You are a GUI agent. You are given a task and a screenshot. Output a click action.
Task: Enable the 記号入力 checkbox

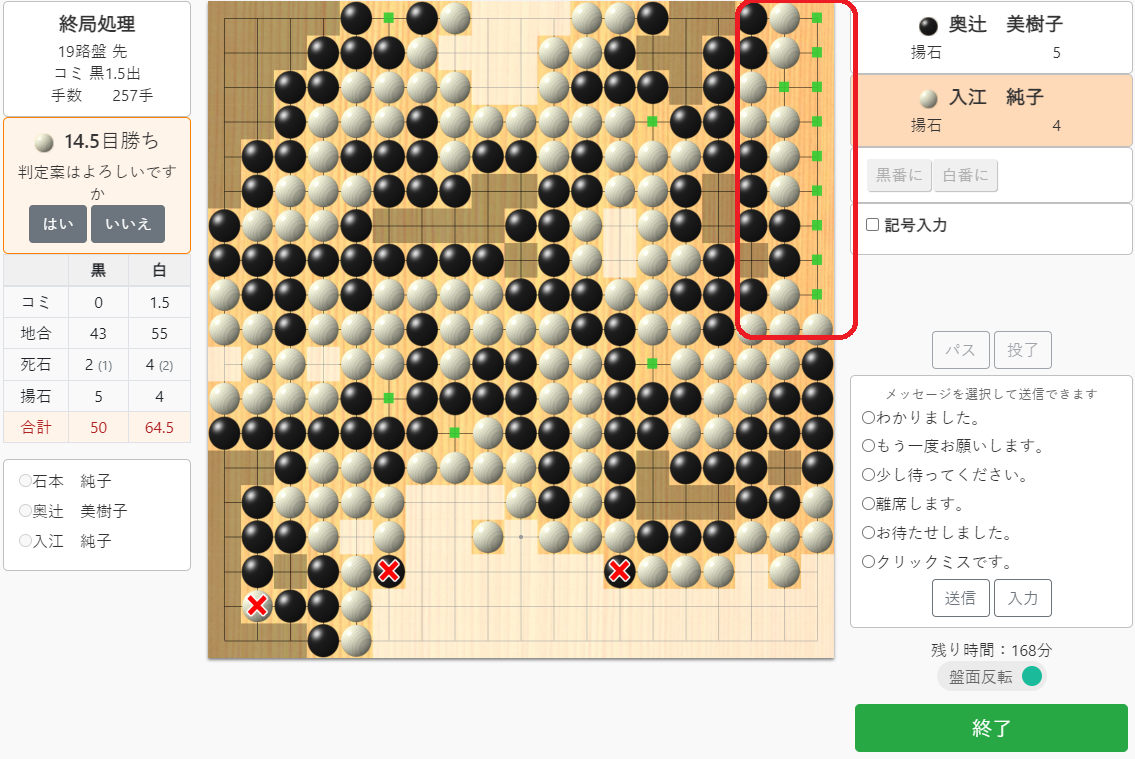click(873, 225)
